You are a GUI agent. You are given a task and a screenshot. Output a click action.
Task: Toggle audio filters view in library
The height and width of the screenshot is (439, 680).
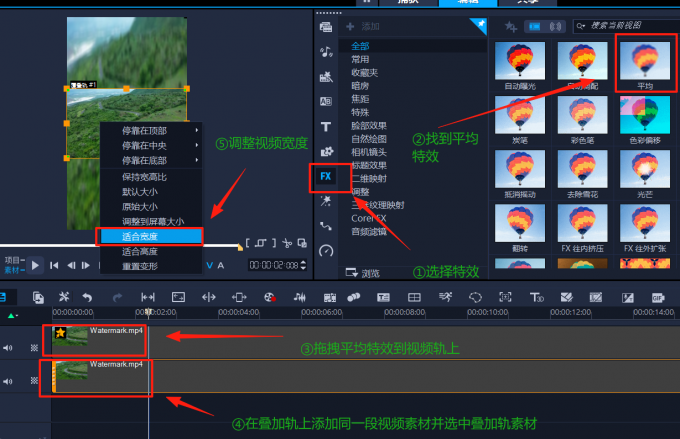click(555, 26)
